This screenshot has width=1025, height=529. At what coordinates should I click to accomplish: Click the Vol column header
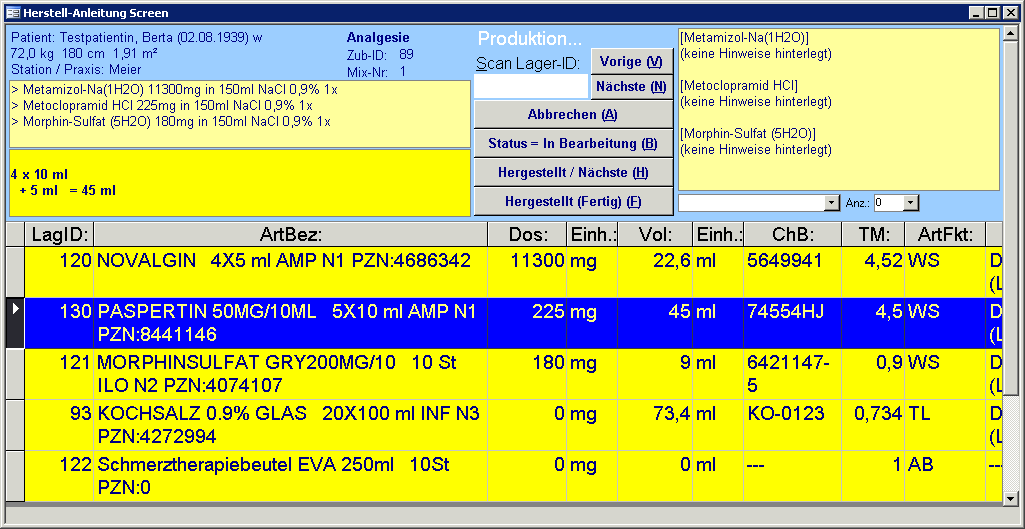coord(656,234)
